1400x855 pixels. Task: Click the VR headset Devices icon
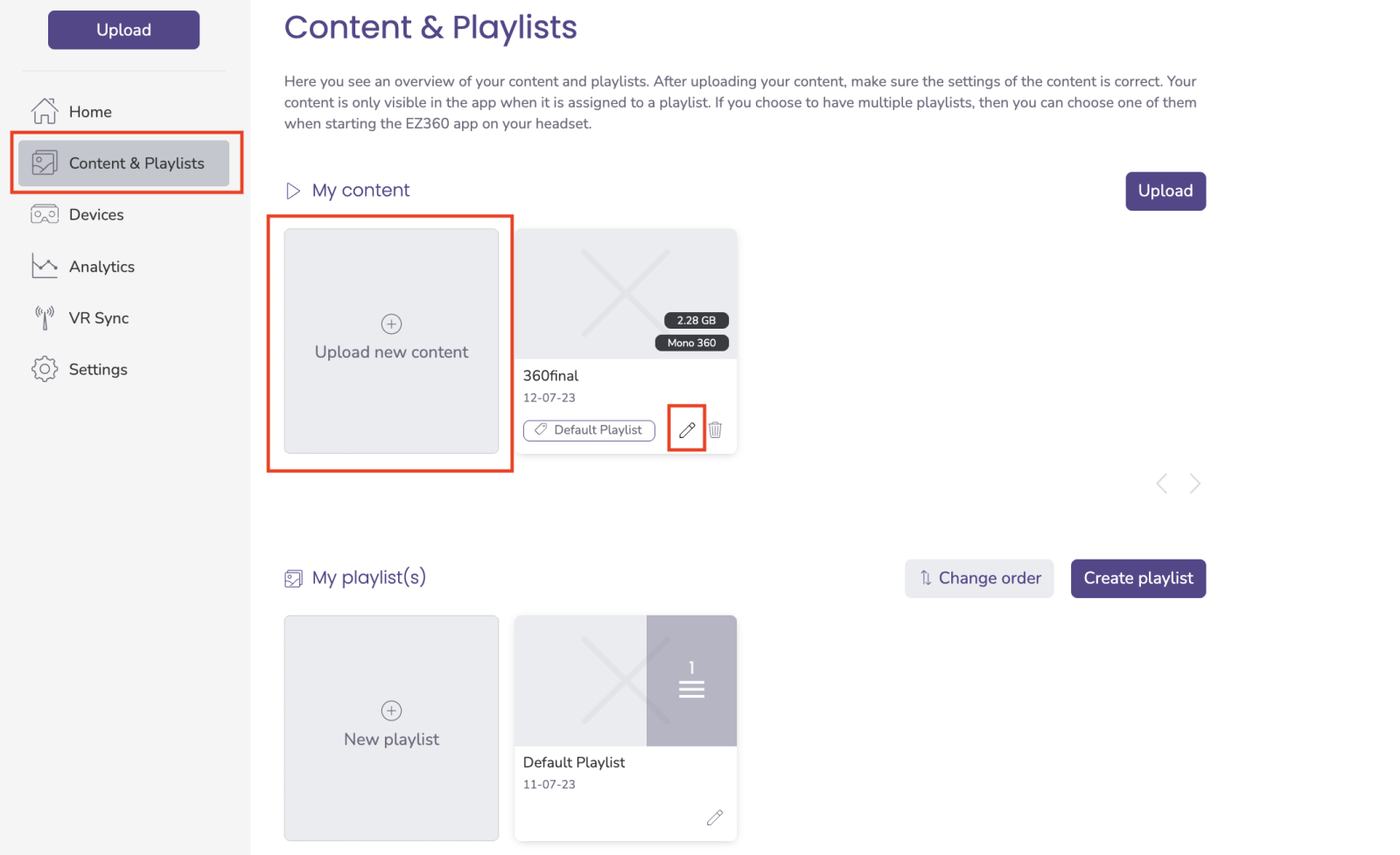[44, 214]
